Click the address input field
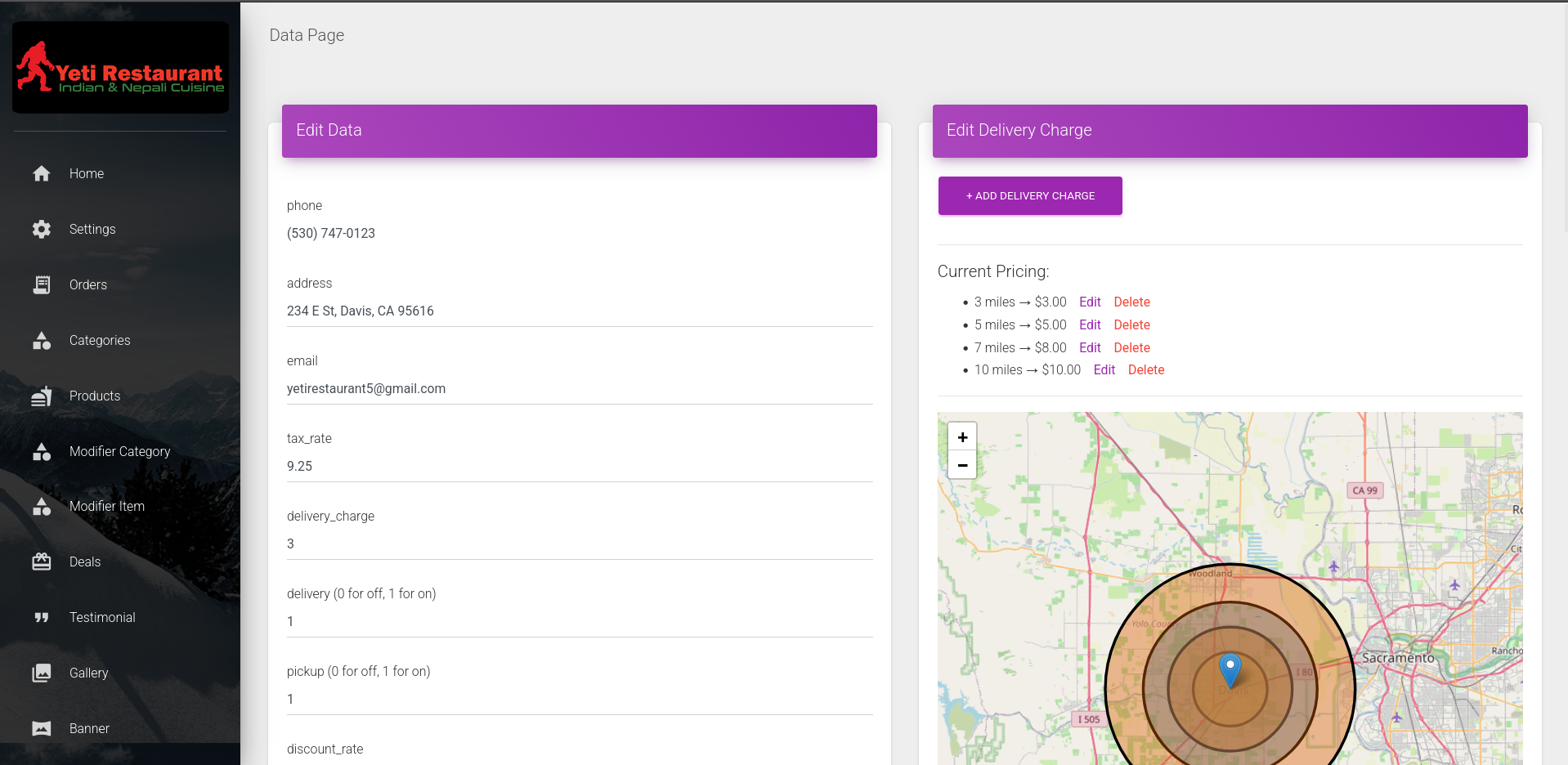Image resolution: width=1568 pixels, height=765 pixels. [x=580, y=311]
